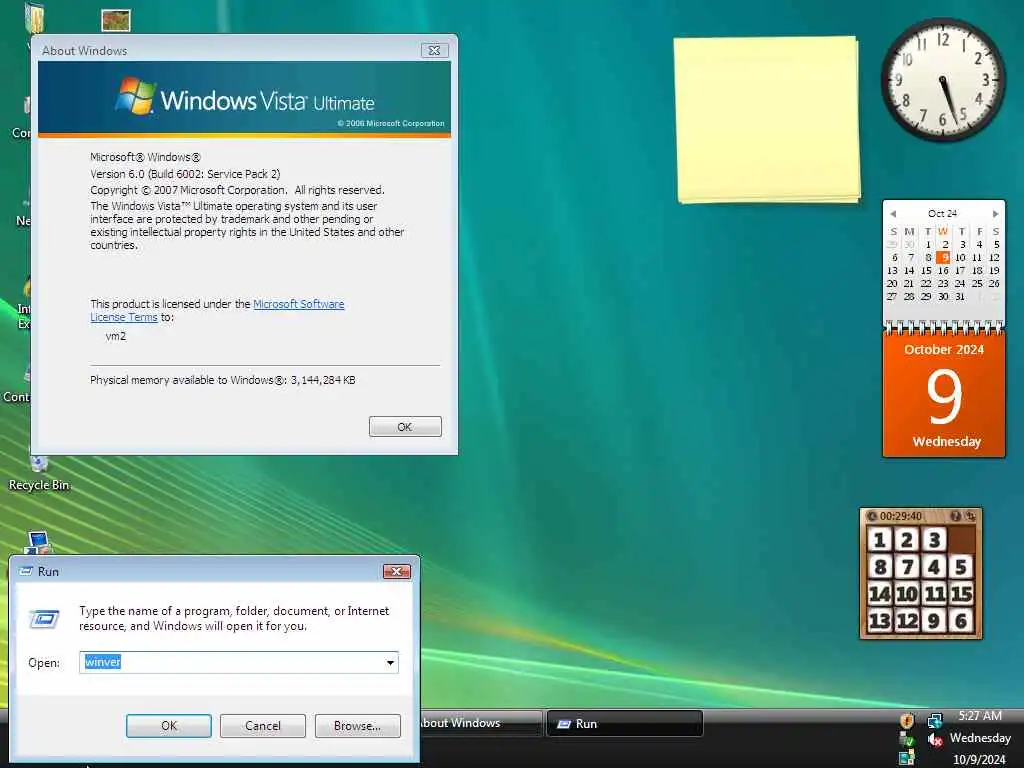Click the 'Oct 24' calendar header

click(942, 214)
